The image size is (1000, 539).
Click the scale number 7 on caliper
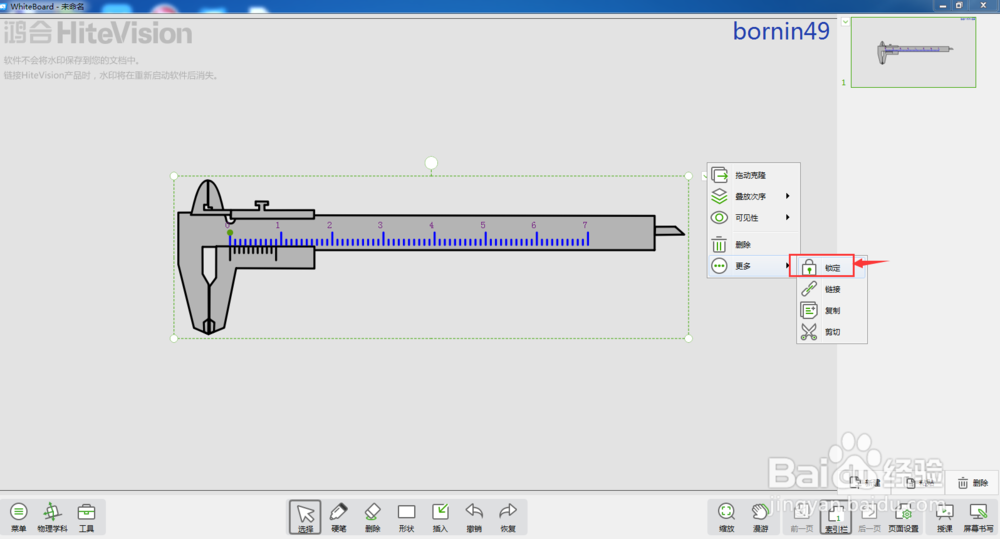pos(585,225)
